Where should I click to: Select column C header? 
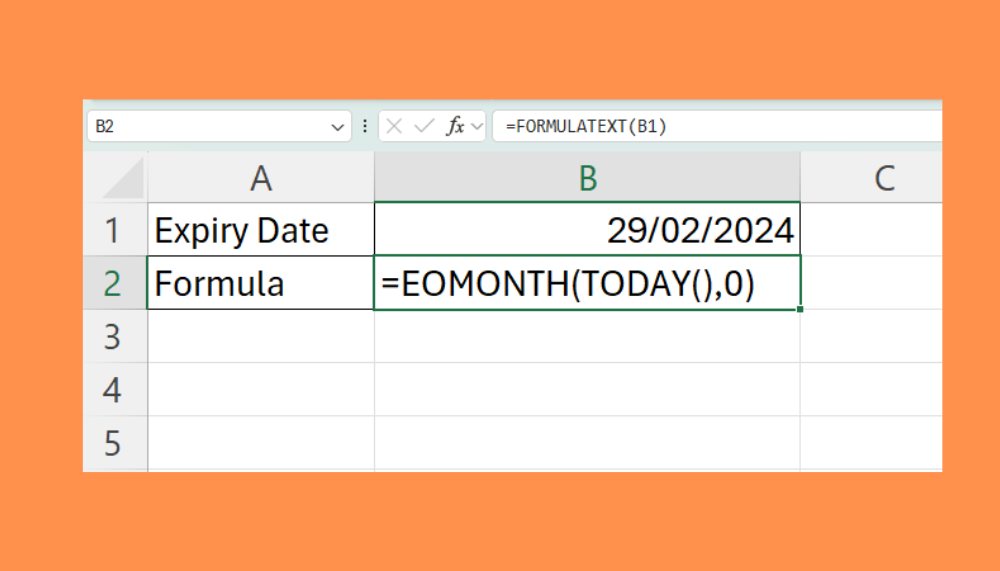[x=883, y=179]
